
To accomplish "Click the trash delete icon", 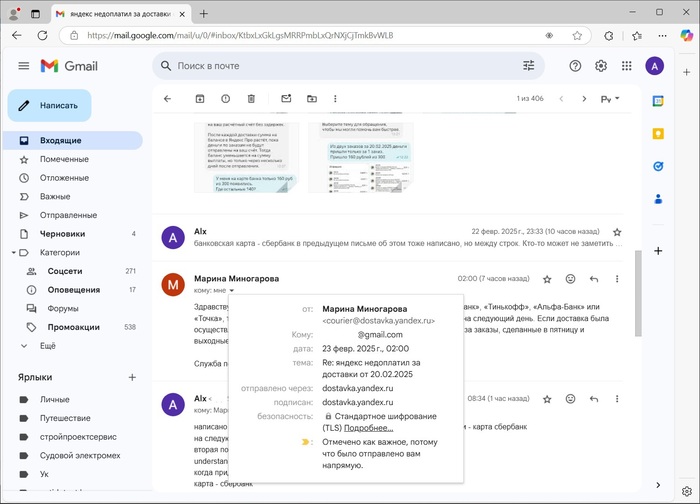I will pos(251,99).
